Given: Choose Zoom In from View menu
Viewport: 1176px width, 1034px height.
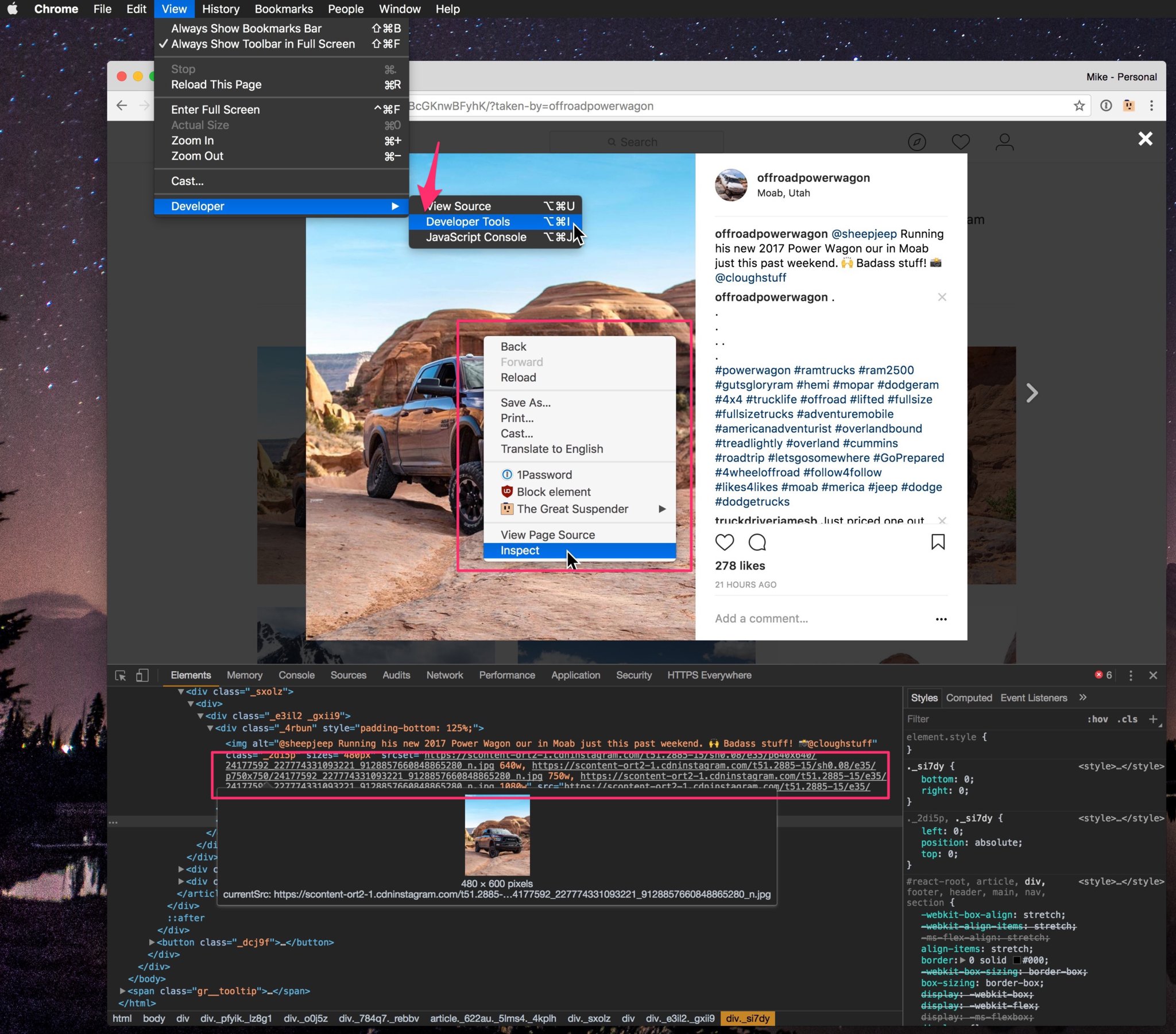Looking at the screenshot, I should (281, 141).
